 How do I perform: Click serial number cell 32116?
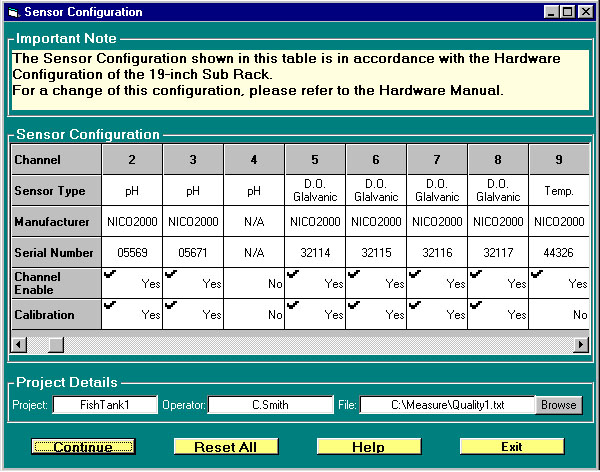(437, 252)
